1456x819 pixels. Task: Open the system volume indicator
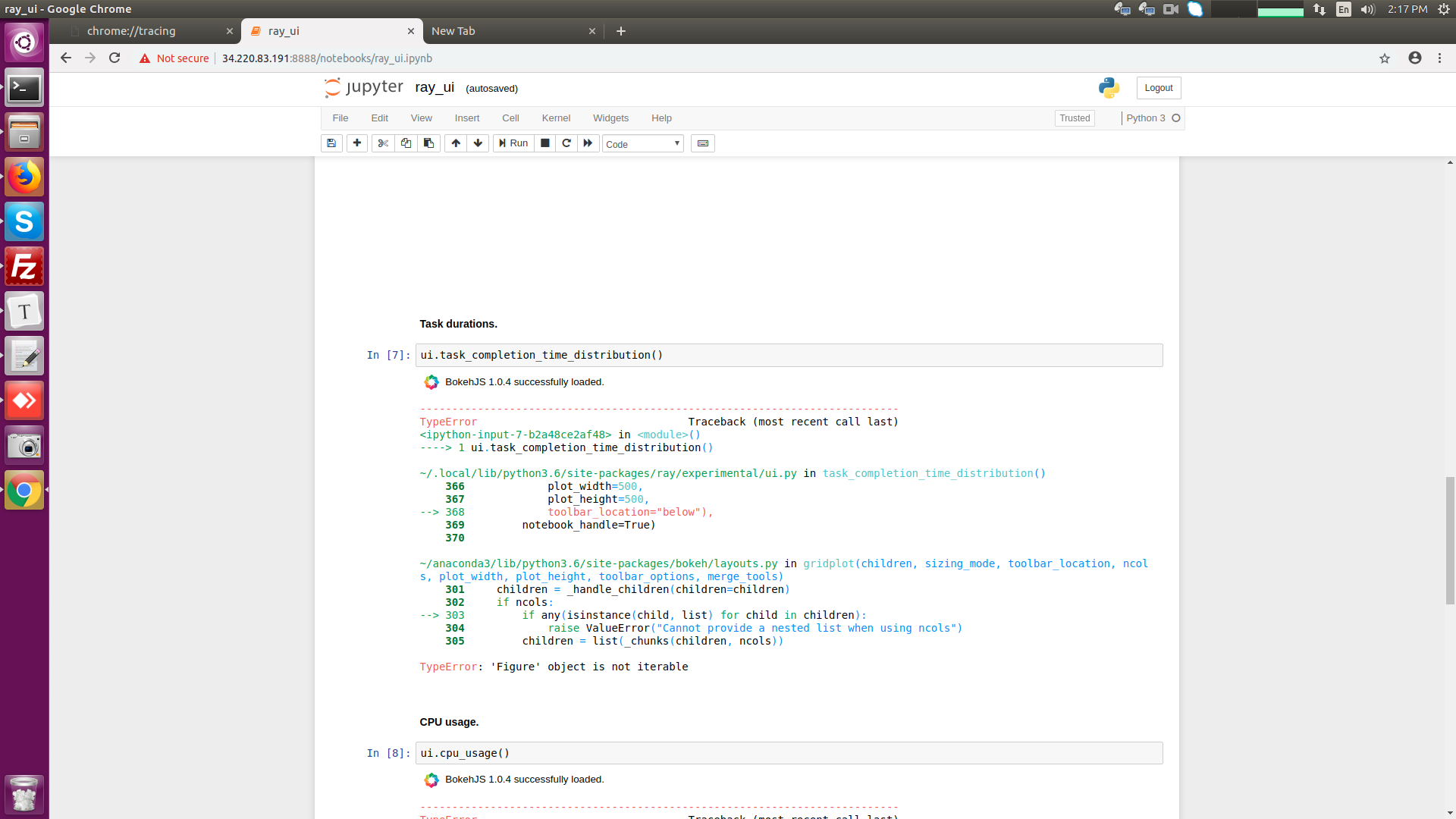pos(1368,9)
